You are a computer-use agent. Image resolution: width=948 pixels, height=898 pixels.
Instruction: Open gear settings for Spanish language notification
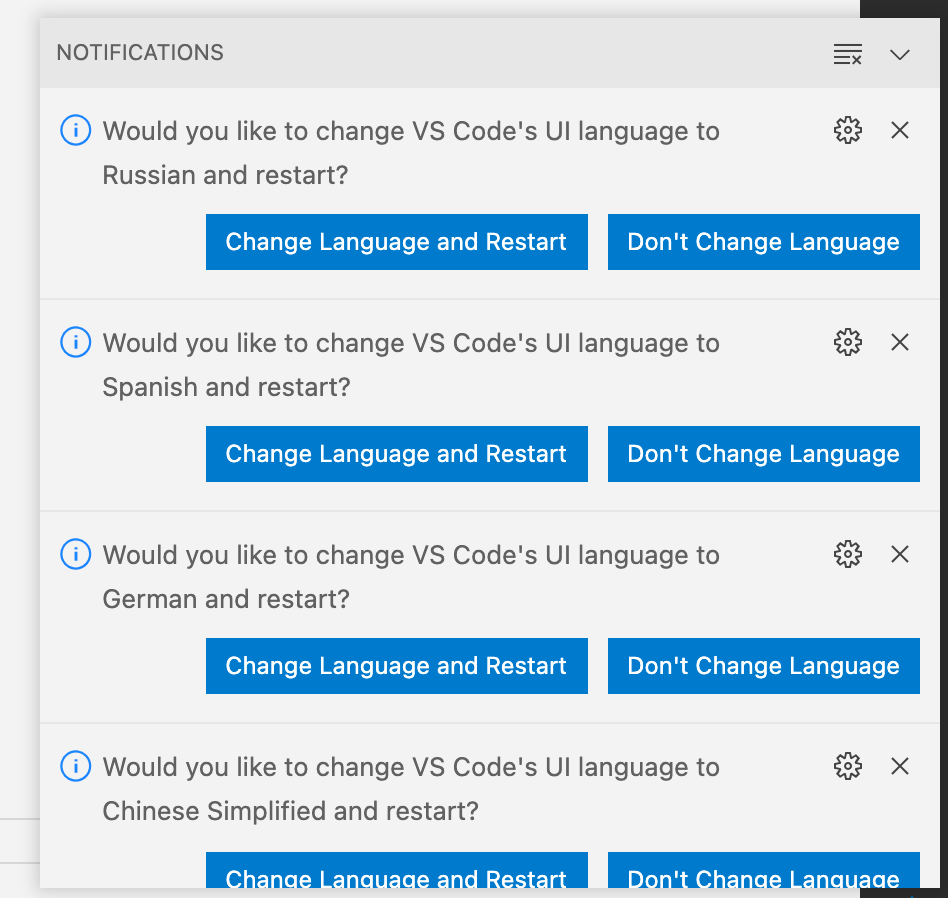848,342
